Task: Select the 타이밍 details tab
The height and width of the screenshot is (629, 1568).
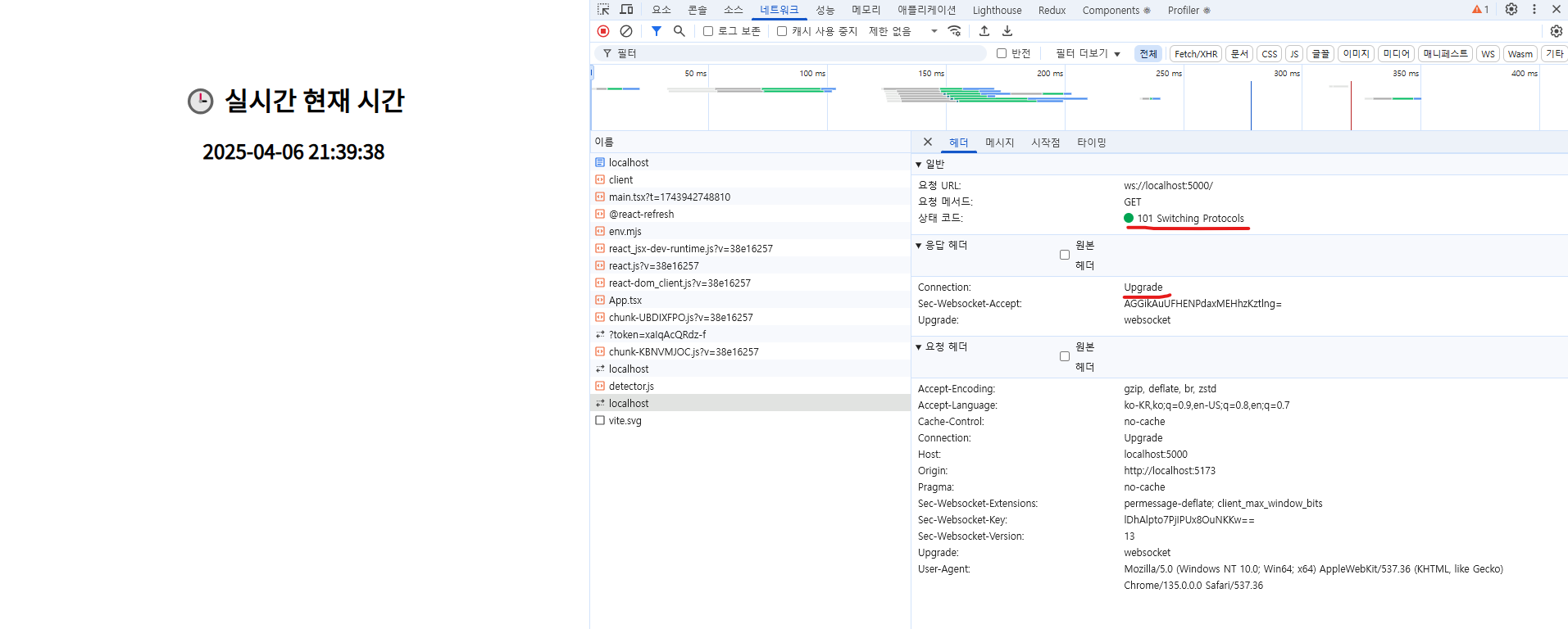Action: pos(1092,143)
